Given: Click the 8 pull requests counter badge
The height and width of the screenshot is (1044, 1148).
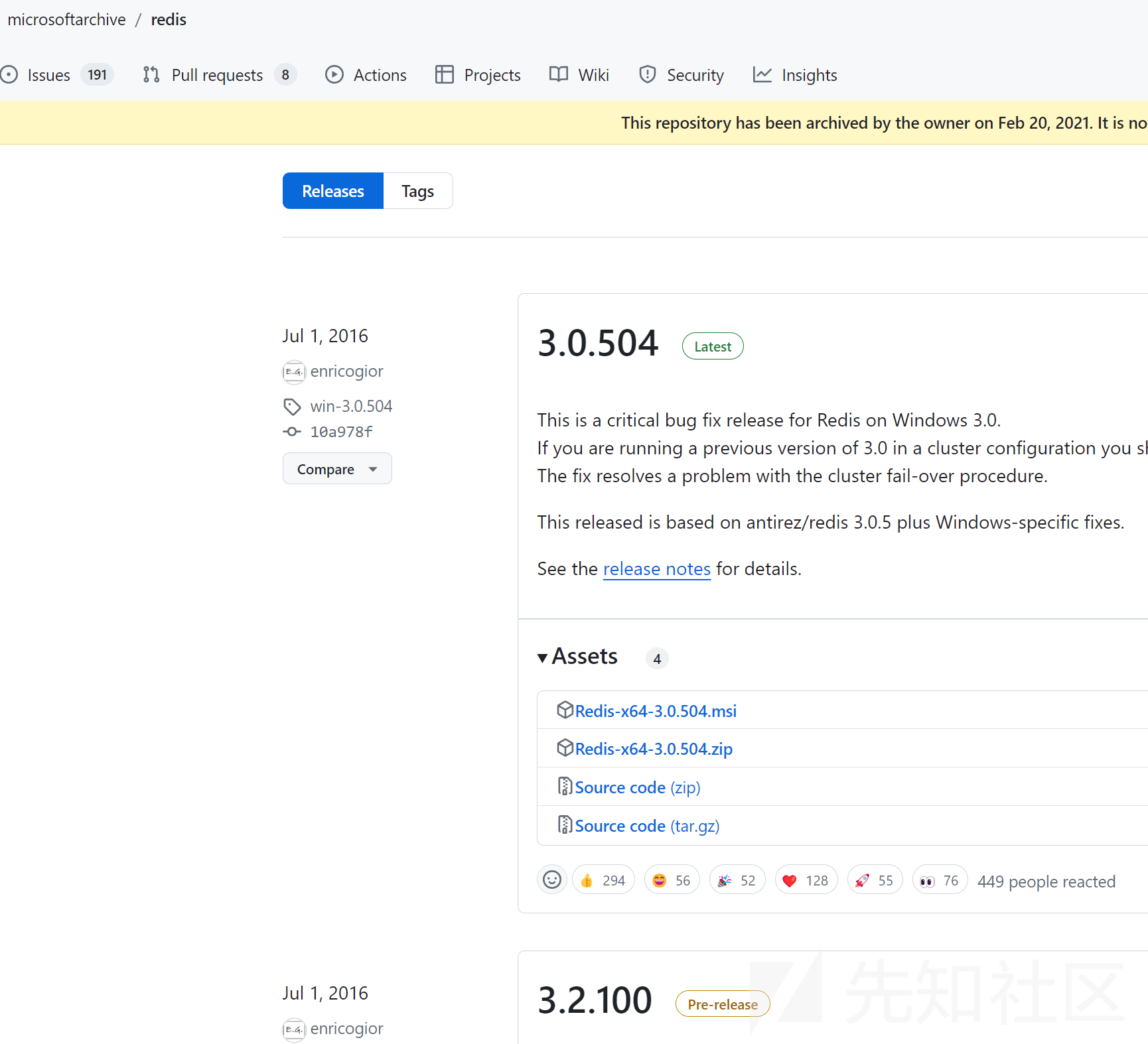Looking at the screenshot, I should (285, 74).
